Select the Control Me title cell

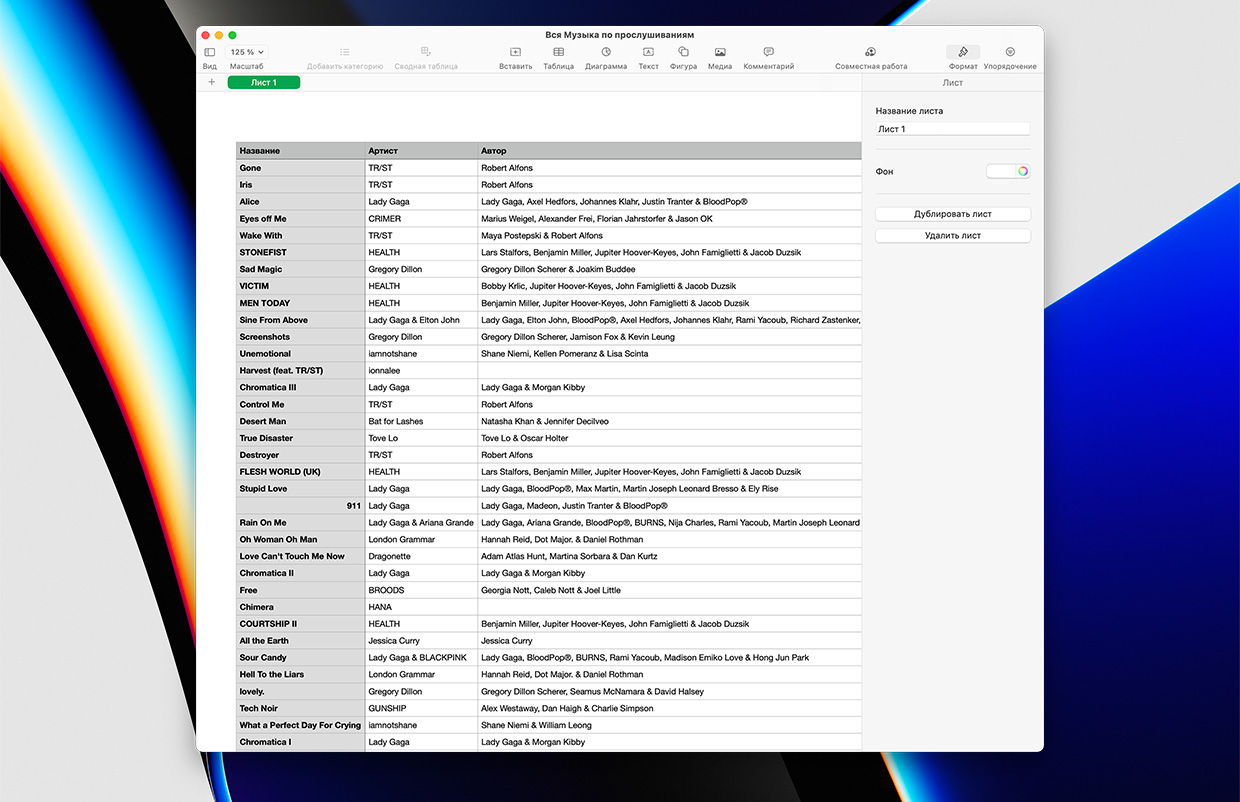pos(300,405)
